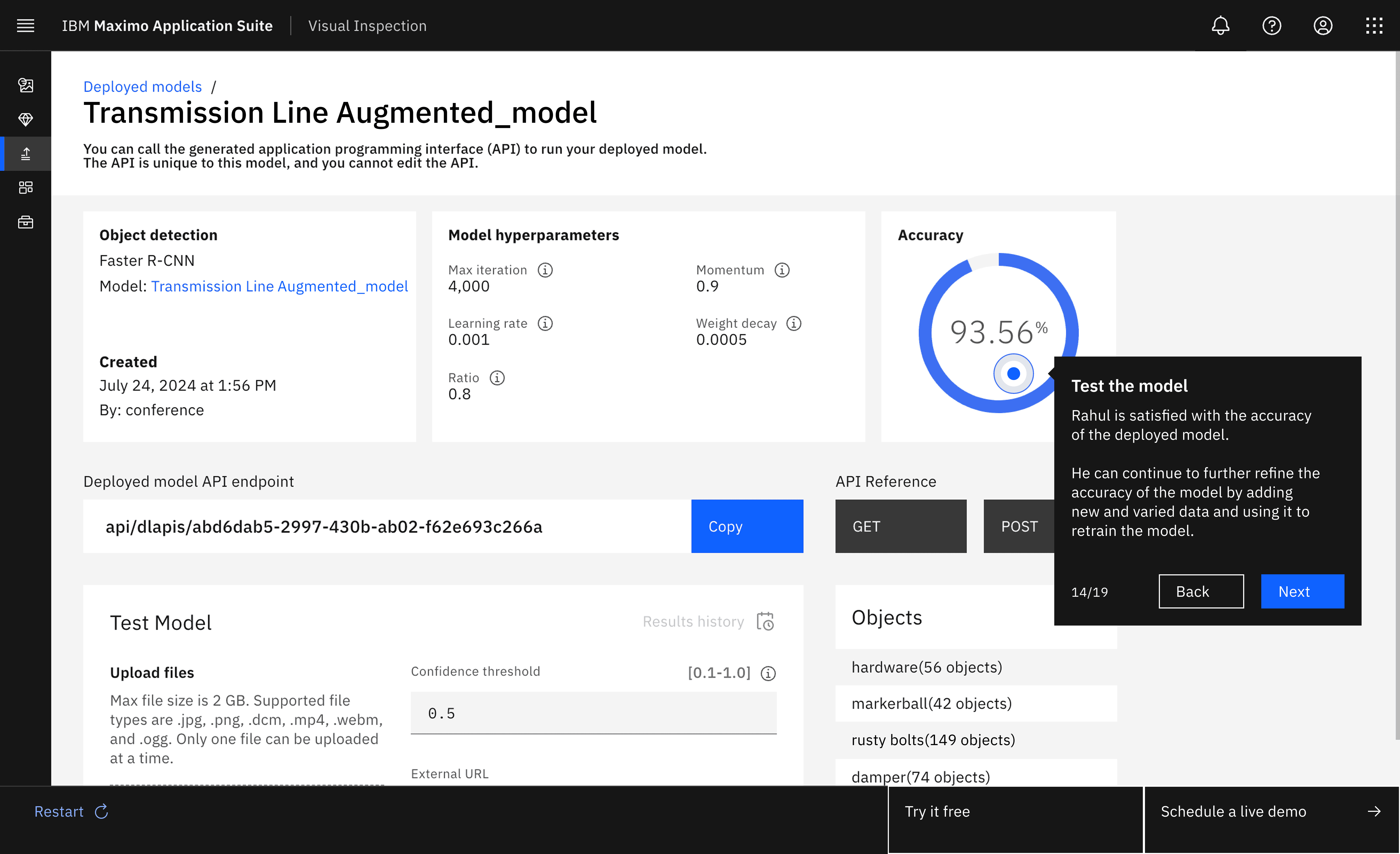
Task: Open Results history calendar icon
Action: pyautogui.click(x=765, y=622)
